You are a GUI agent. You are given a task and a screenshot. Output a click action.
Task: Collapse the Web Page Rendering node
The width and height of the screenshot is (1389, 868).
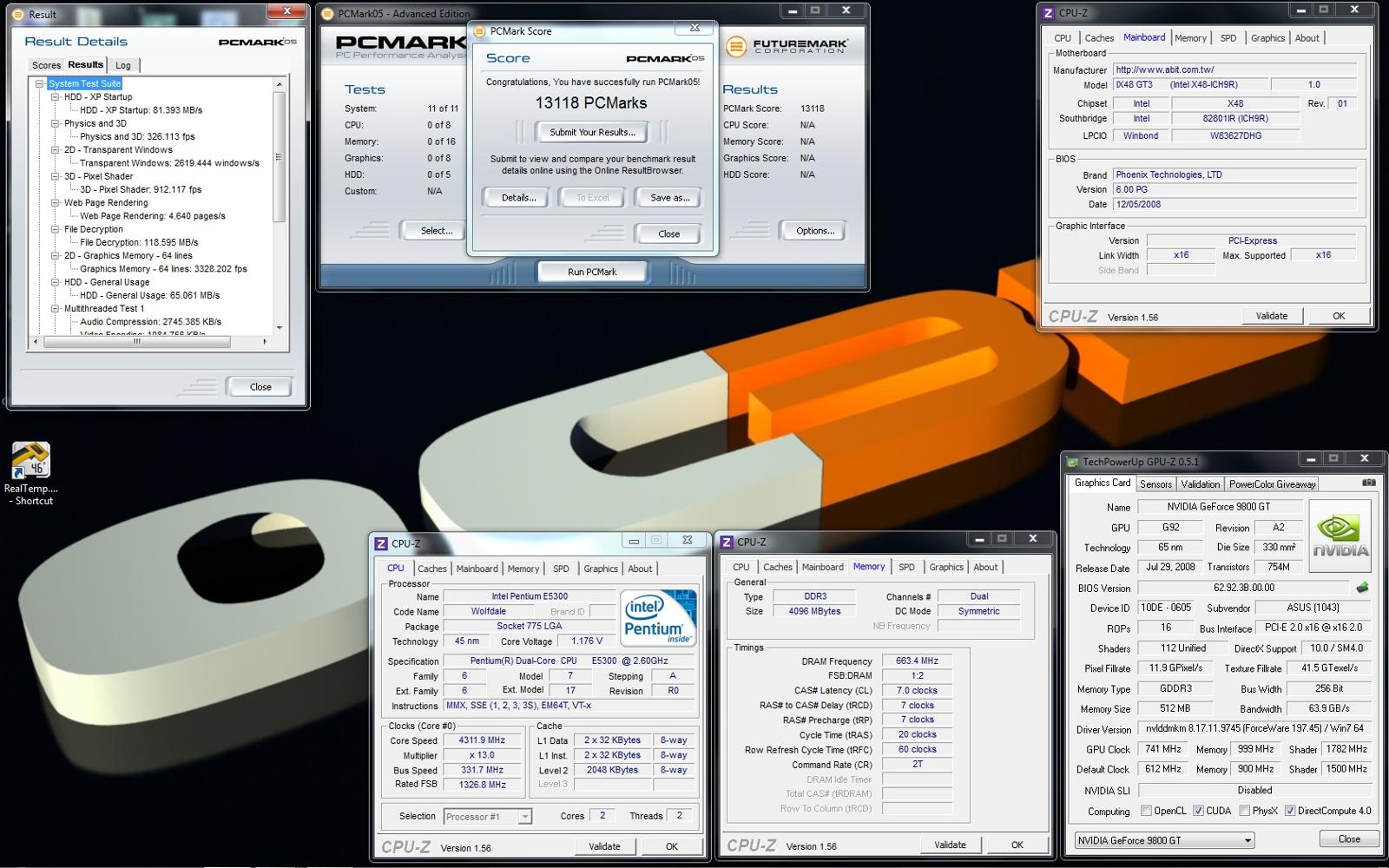(55, 203)
